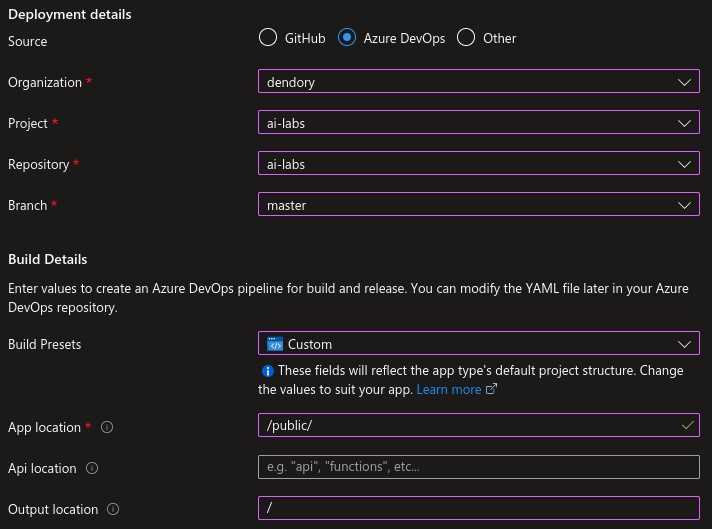Image resolution: width=712 pixels, height=529 pixels.
Task: Click the App location label
Action: click(x=44, y=427)
